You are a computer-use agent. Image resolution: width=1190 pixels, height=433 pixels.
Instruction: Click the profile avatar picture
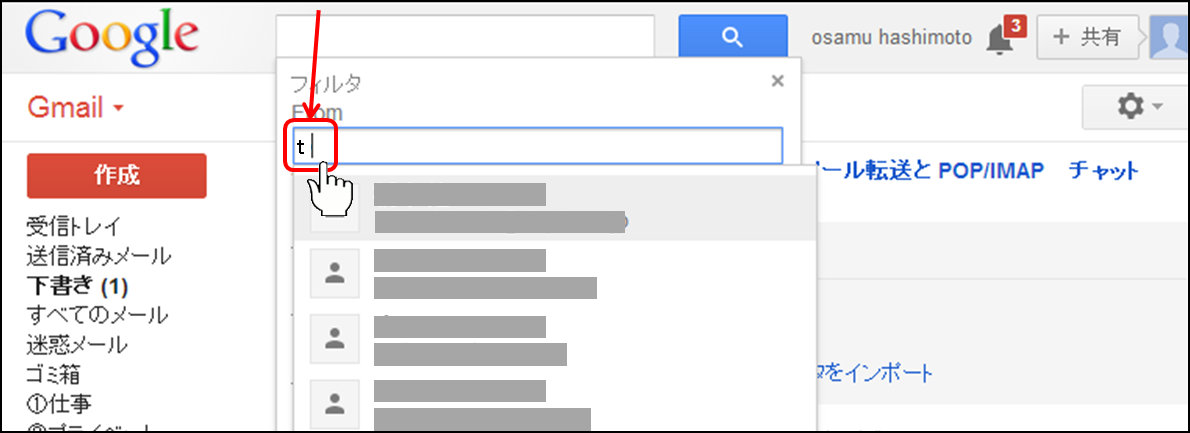point(1168,38)
